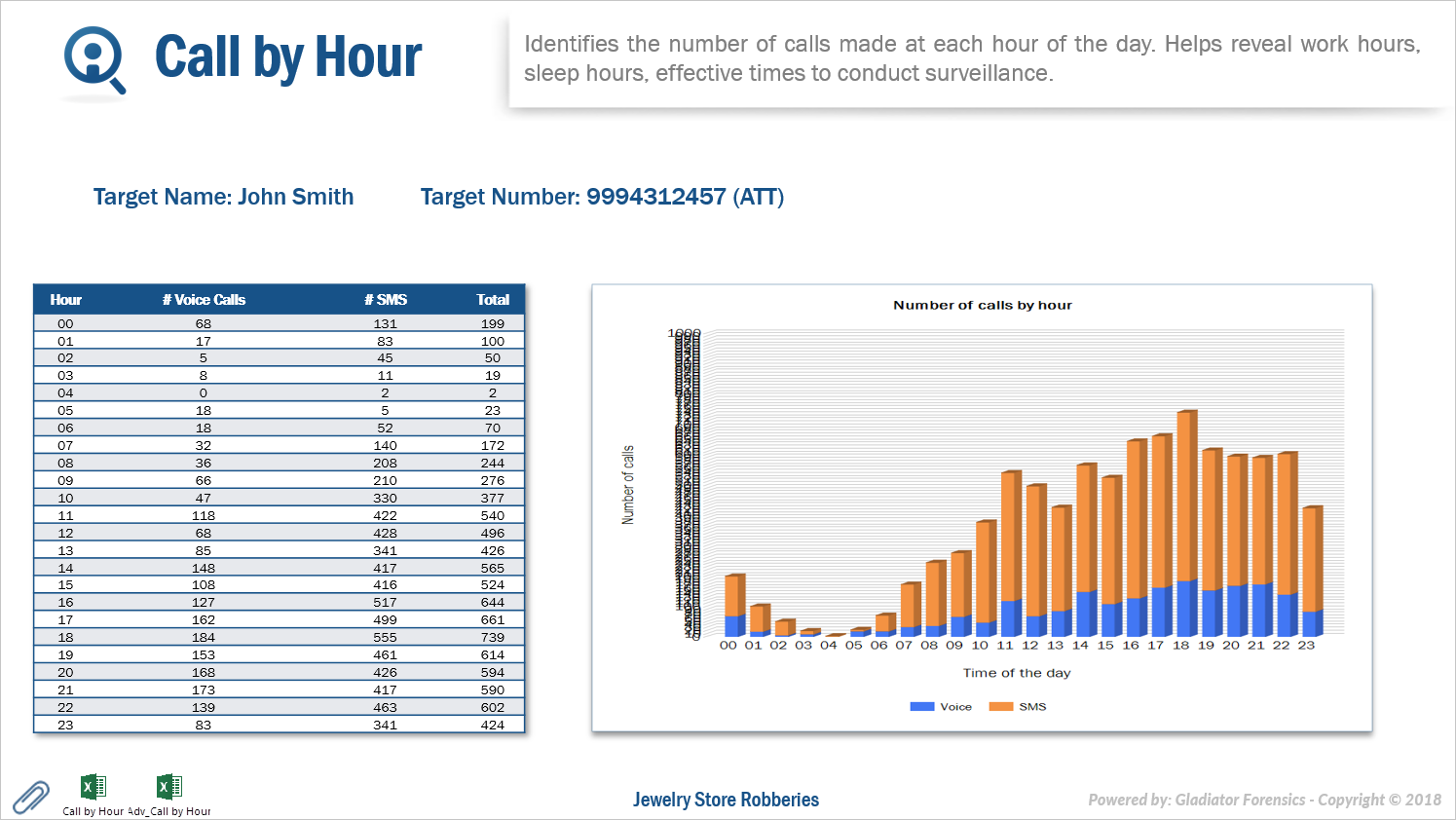This screenshot has width=1456, height=820.
Task: Click the orange SMS legend swatch
Action: point(1000,707)
